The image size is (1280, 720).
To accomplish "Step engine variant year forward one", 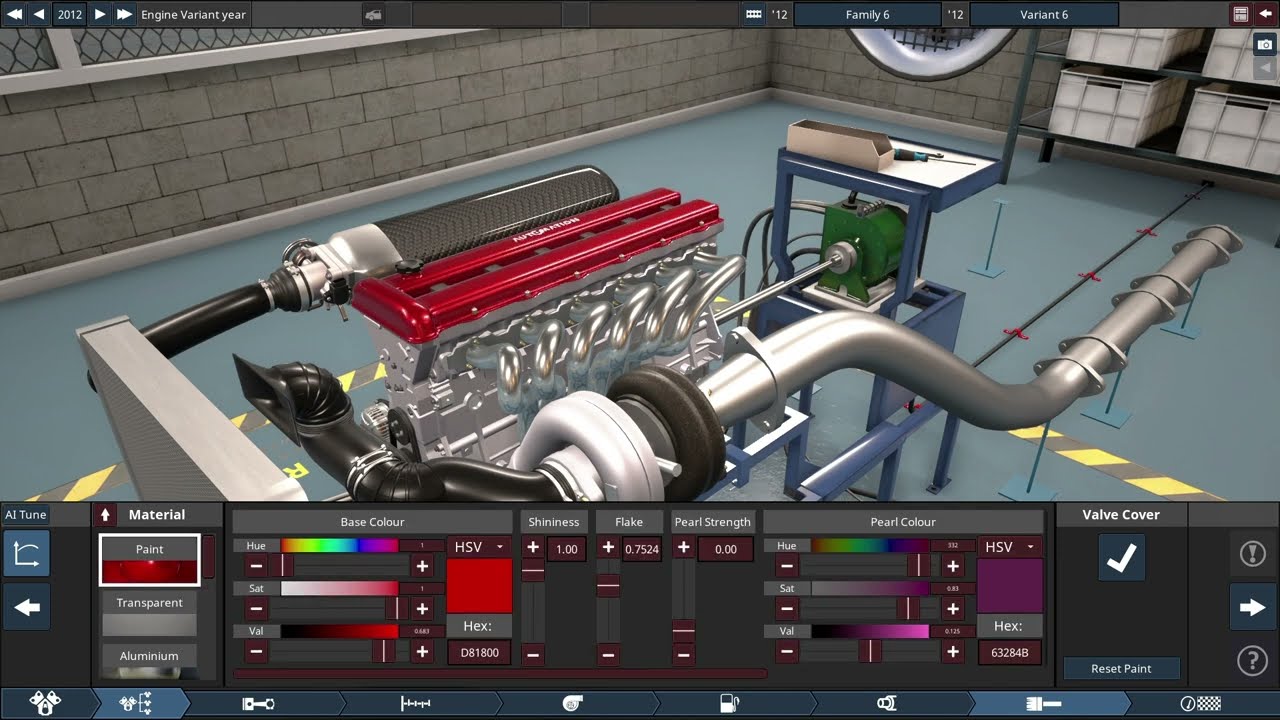I will pyautogui.click(x=99, y=14).
